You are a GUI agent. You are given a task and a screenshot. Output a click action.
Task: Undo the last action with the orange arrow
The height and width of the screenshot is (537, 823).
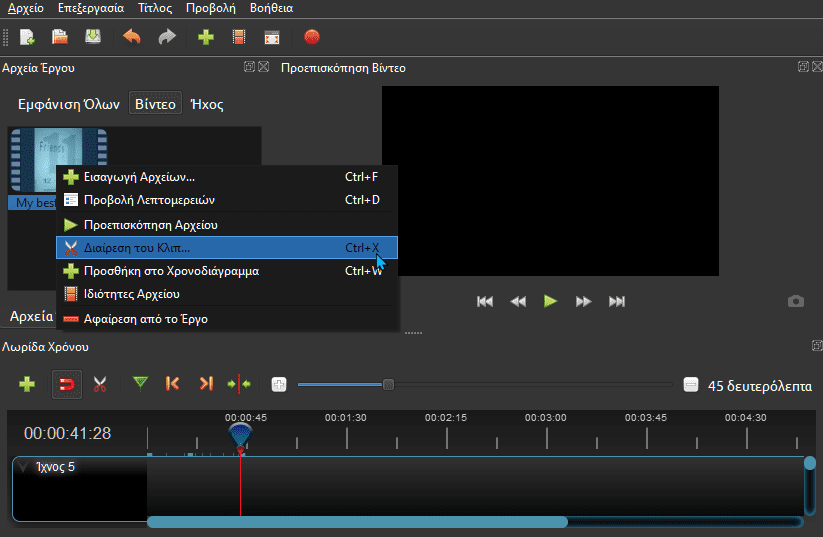(x=132, y=37)
